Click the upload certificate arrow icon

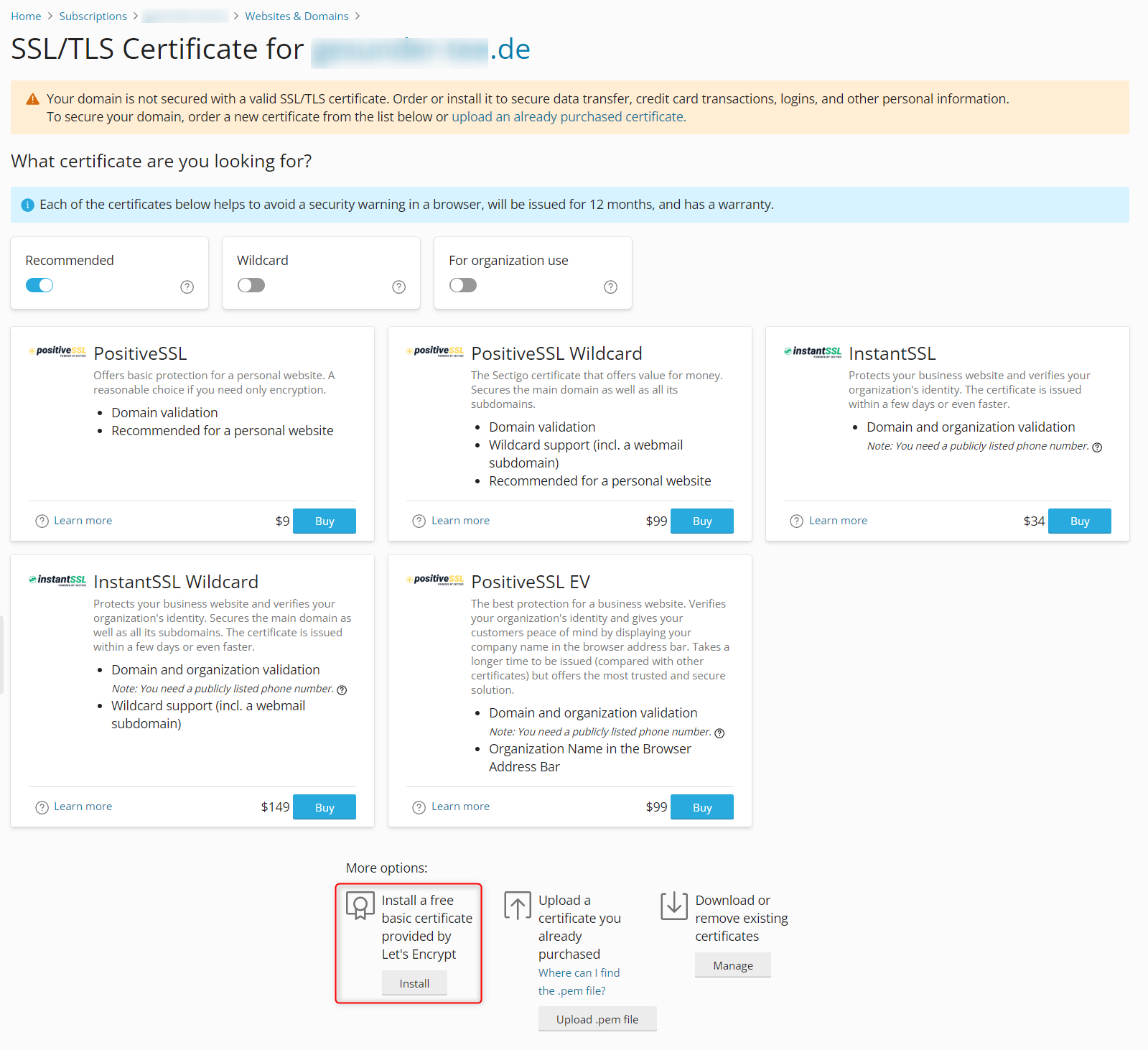click(518, 906)
